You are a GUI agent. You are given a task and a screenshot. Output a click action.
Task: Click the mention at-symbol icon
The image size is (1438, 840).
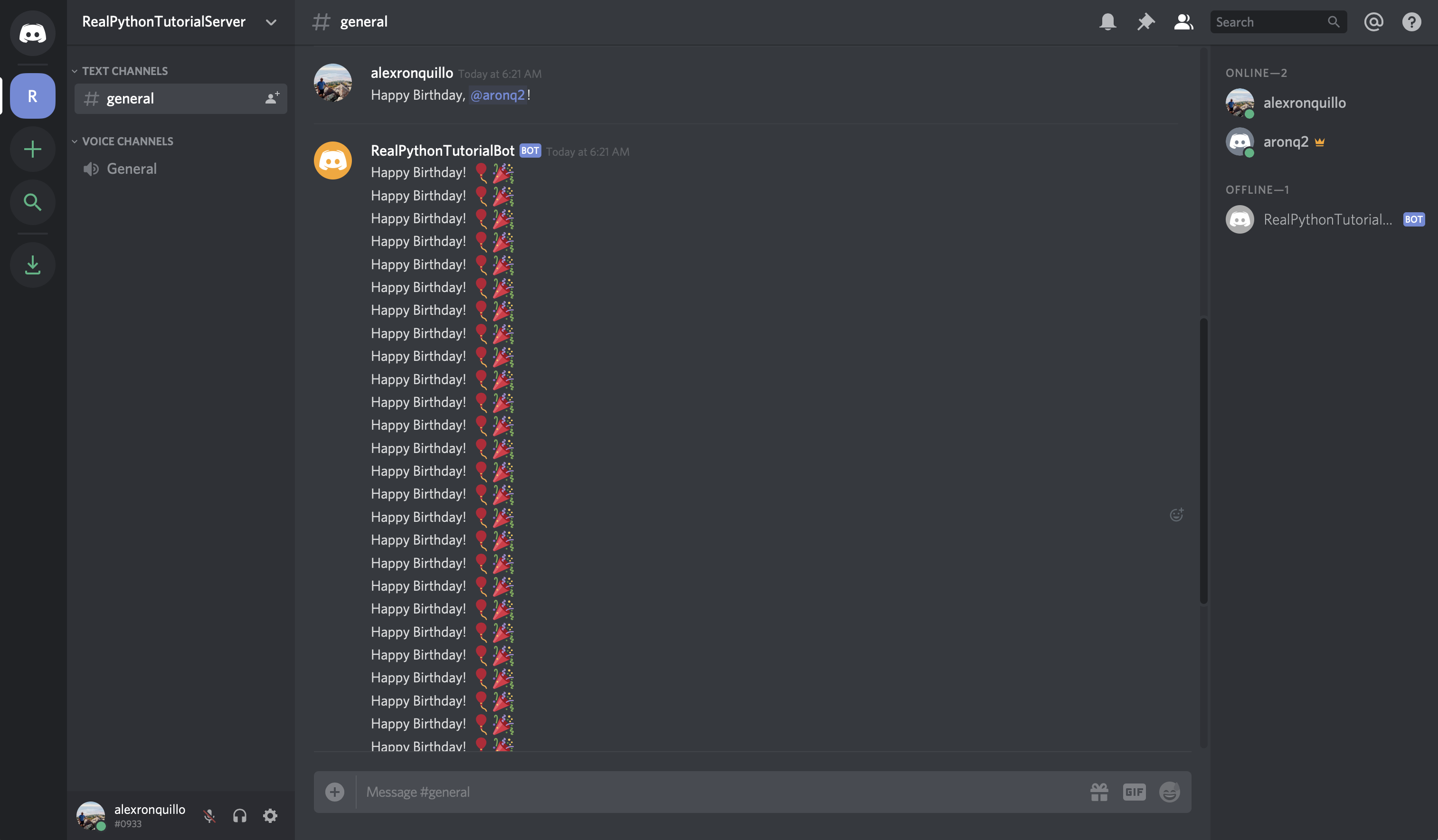pyautogui.click(x=1374, y=21)
